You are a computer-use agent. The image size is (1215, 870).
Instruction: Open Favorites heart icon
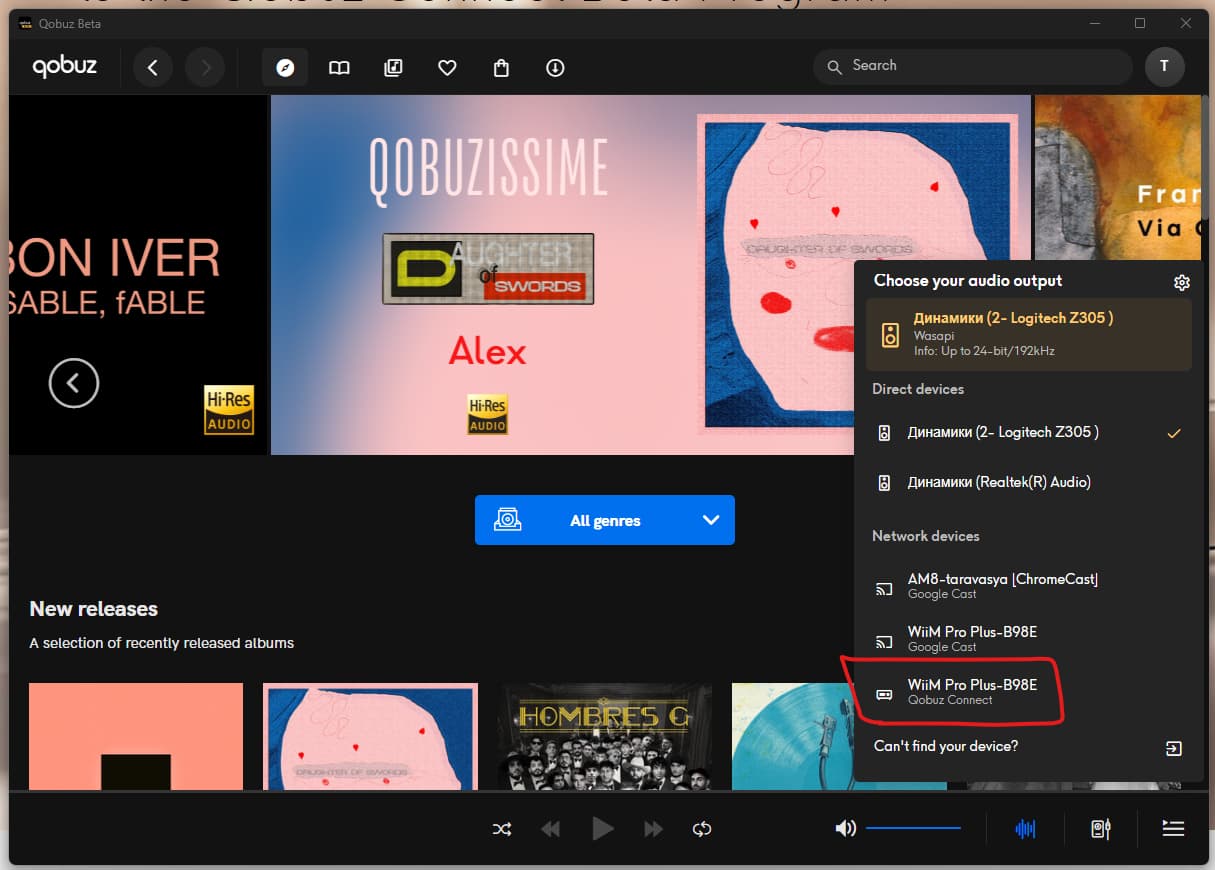click(447, 67)
